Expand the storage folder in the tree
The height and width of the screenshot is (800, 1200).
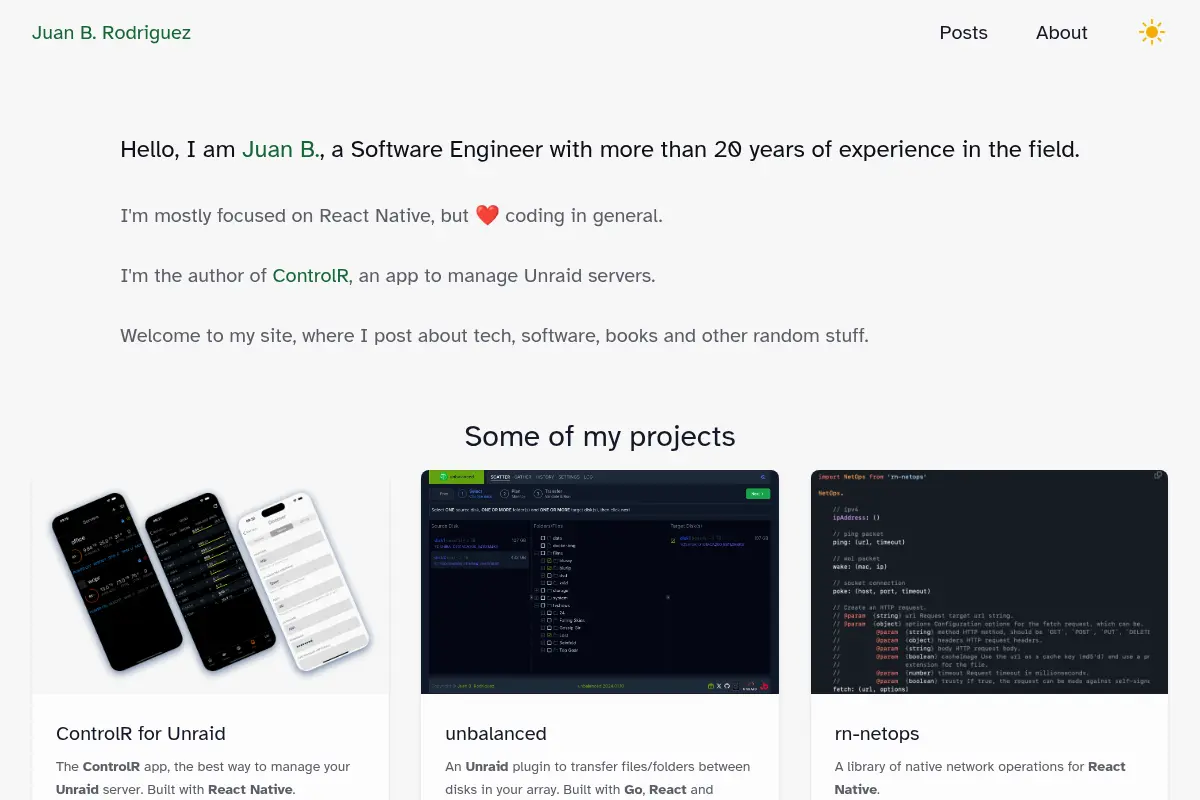coord(536,591)
